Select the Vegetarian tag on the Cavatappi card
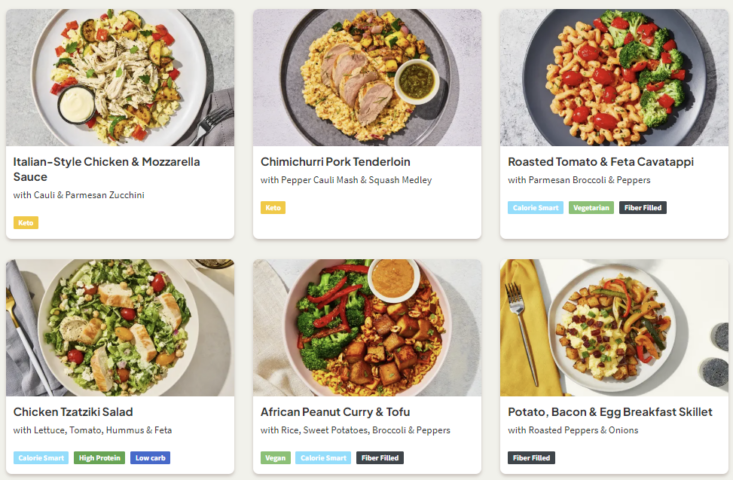This screenshot has height=480, width=733. click(x=591, y=208)
